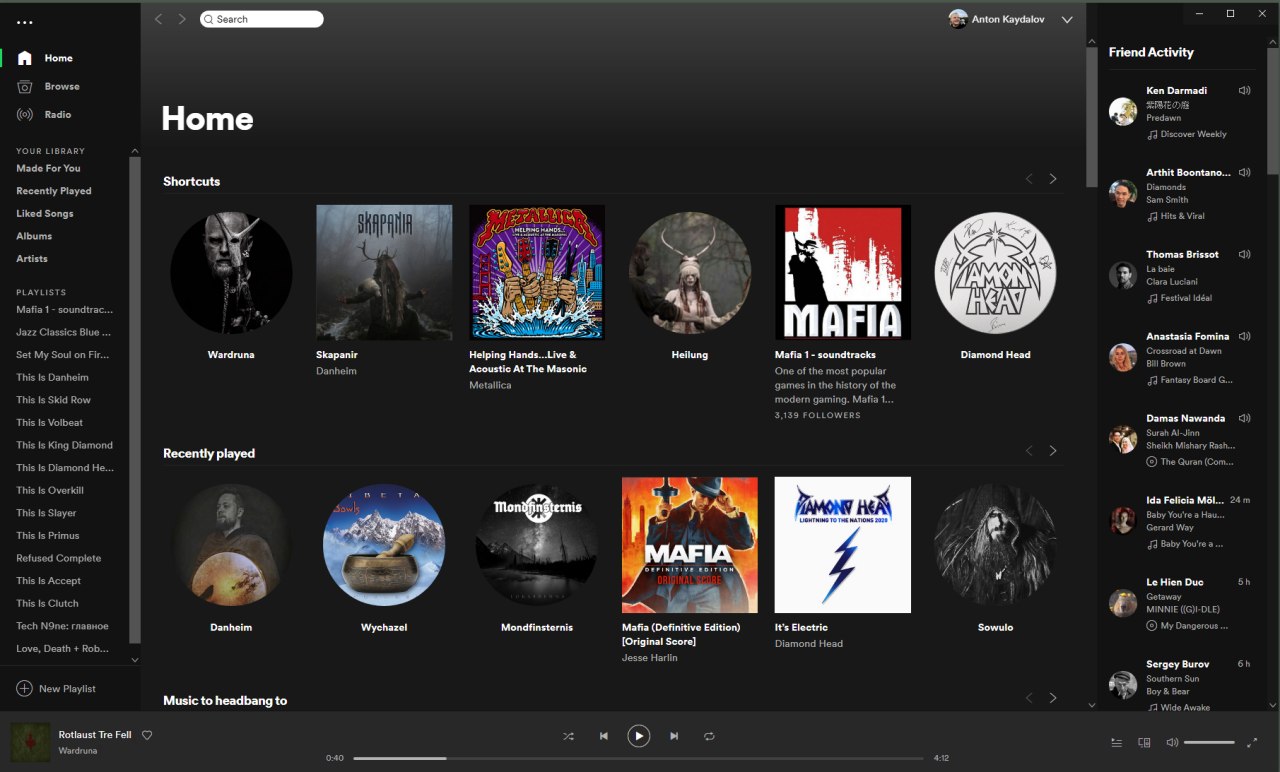
Task: Page Recently played right with chevron
Action: click(x=1053, y=451)
